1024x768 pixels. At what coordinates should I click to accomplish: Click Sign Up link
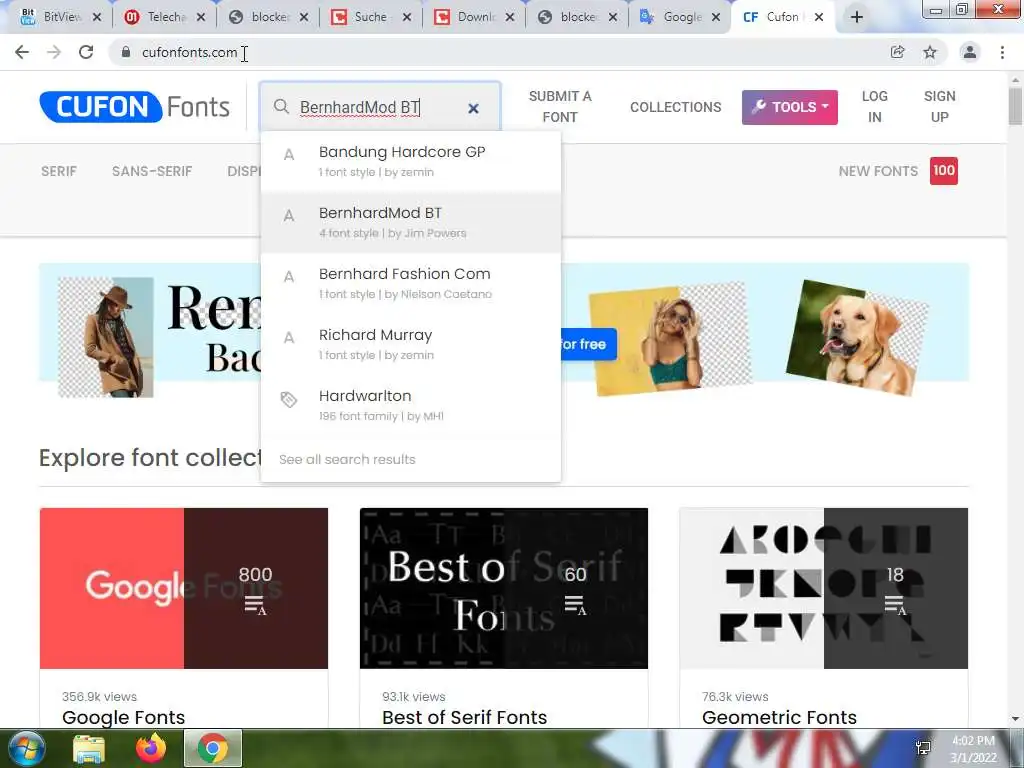click(x=939, y=106)
